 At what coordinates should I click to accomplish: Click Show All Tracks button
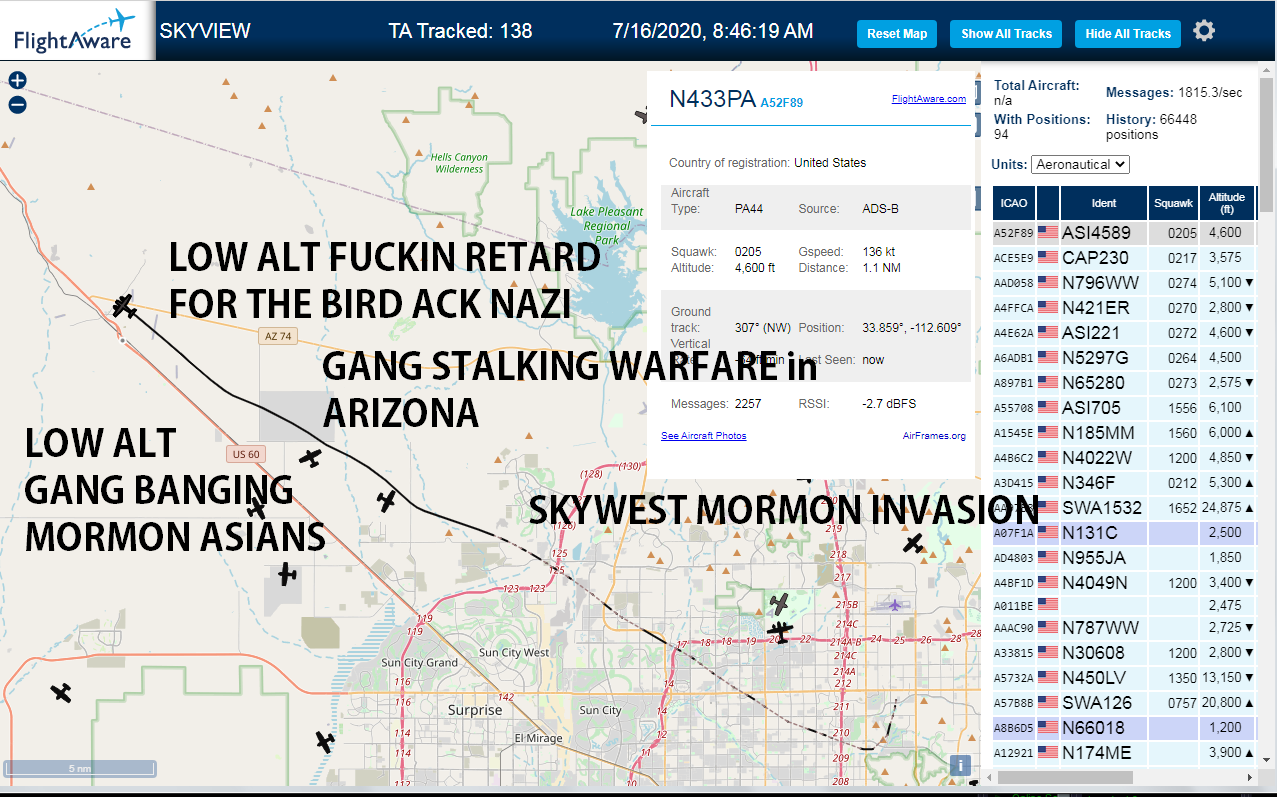1006,33
